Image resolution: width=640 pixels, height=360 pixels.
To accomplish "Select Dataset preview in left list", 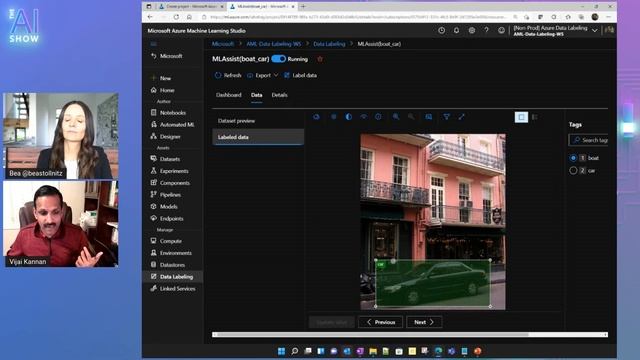I will (x=258, y=121).
